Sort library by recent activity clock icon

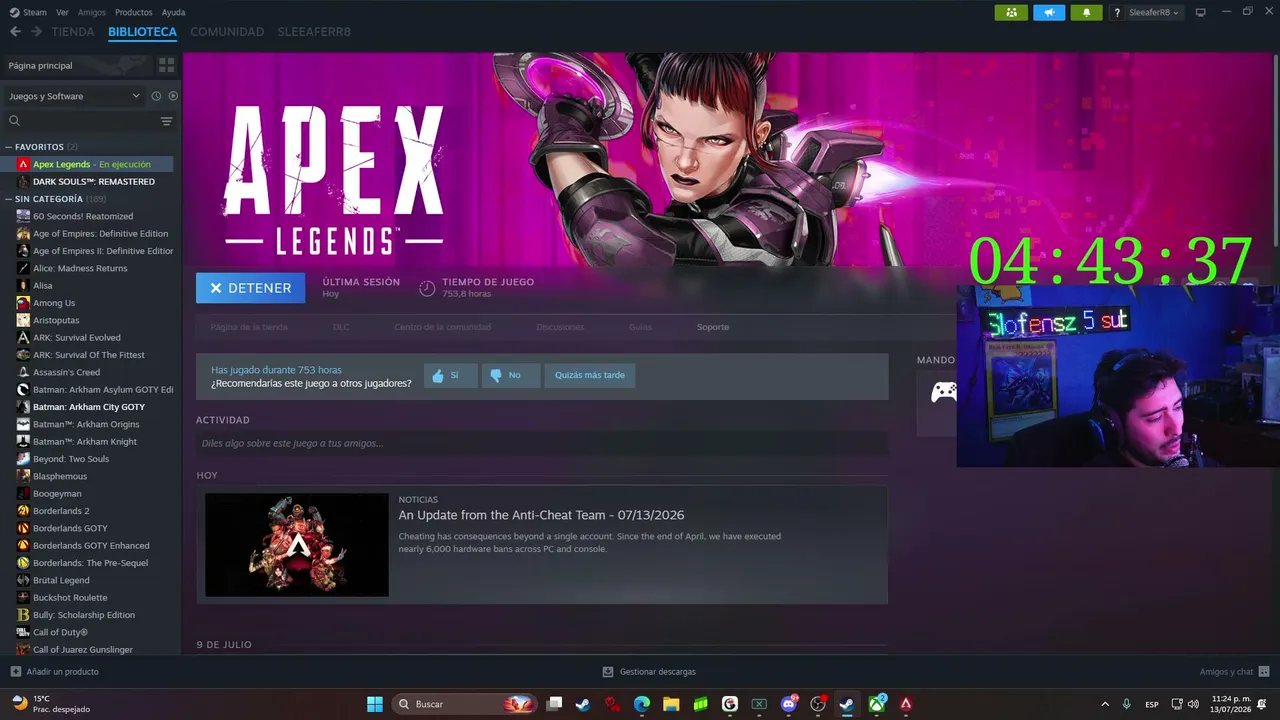[156, 96]
